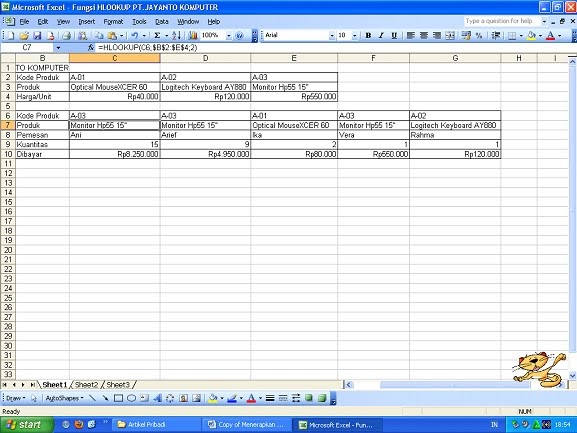Open Line Style options

pos(270,398)
